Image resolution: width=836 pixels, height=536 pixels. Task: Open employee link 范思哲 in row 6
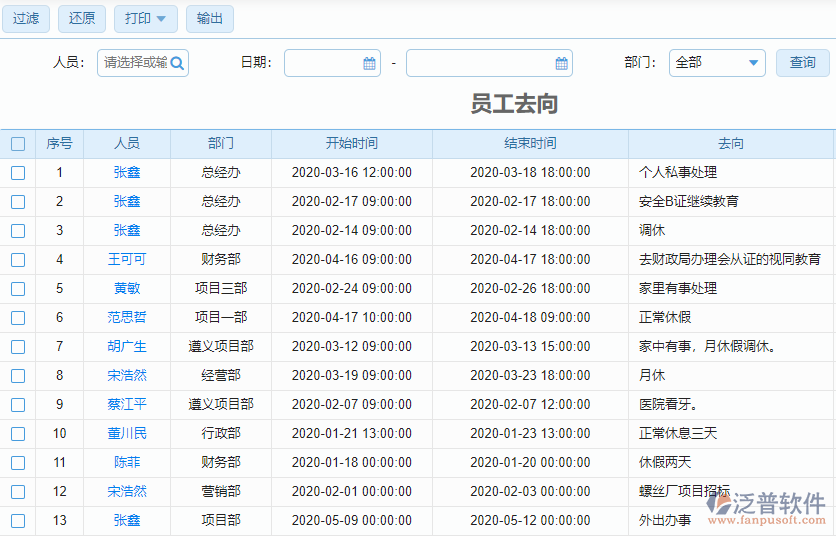pyautogui.click(x=127, y=318)
